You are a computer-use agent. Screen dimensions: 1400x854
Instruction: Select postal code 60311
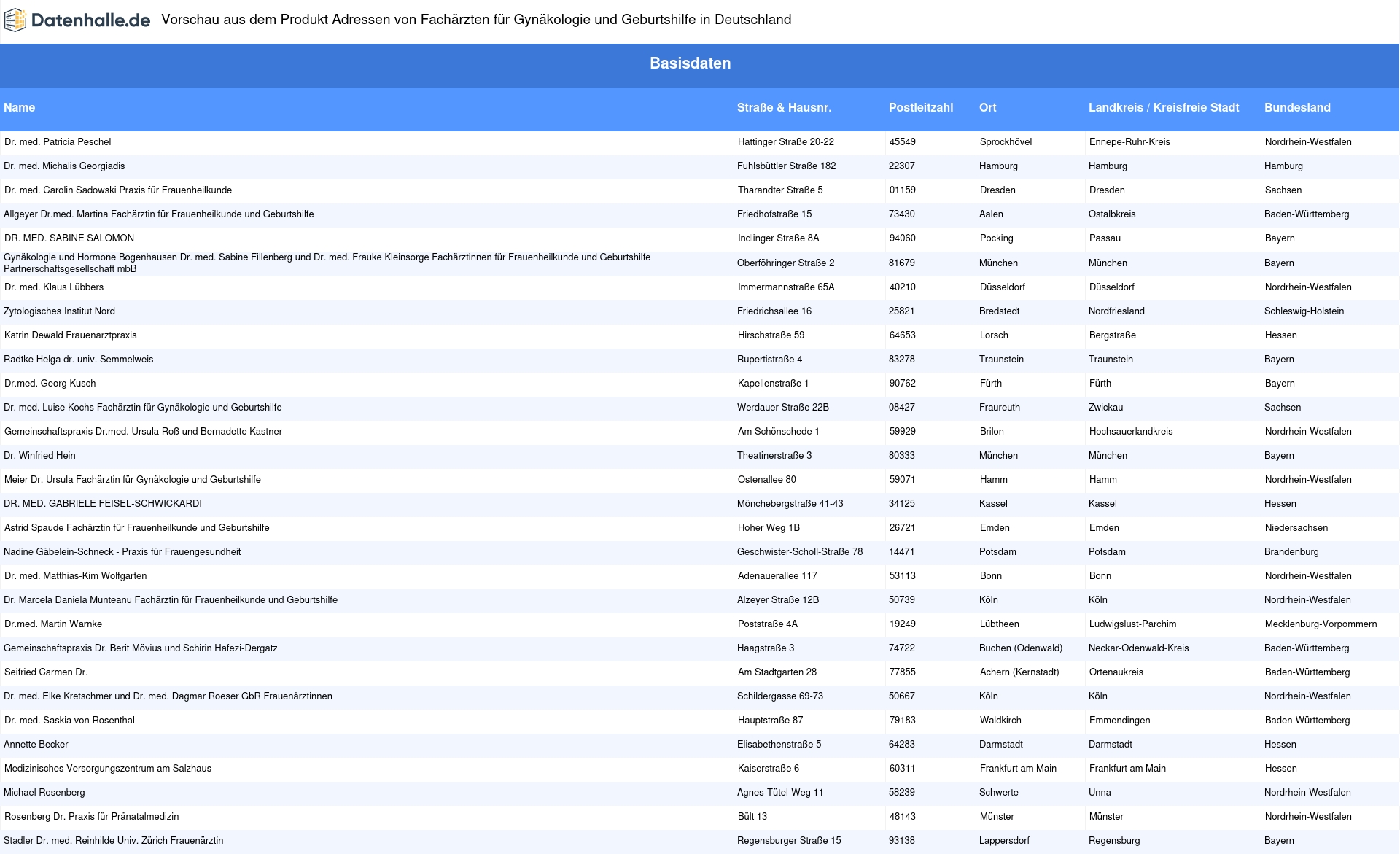[903, 769]
